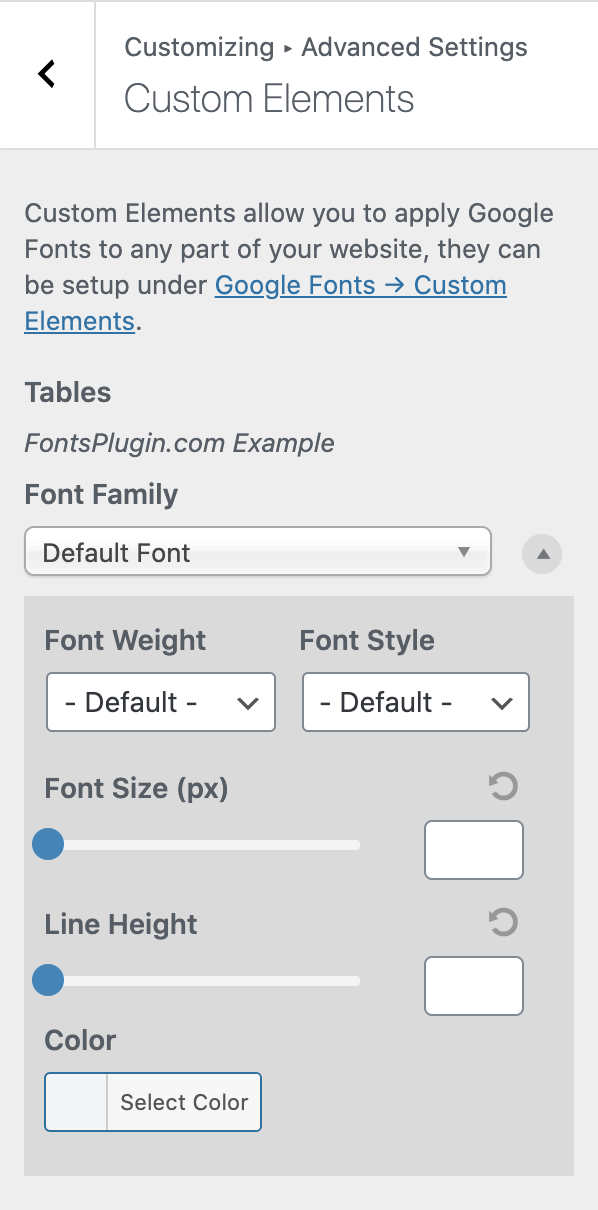Reset the Line Height value

point(503,922)
